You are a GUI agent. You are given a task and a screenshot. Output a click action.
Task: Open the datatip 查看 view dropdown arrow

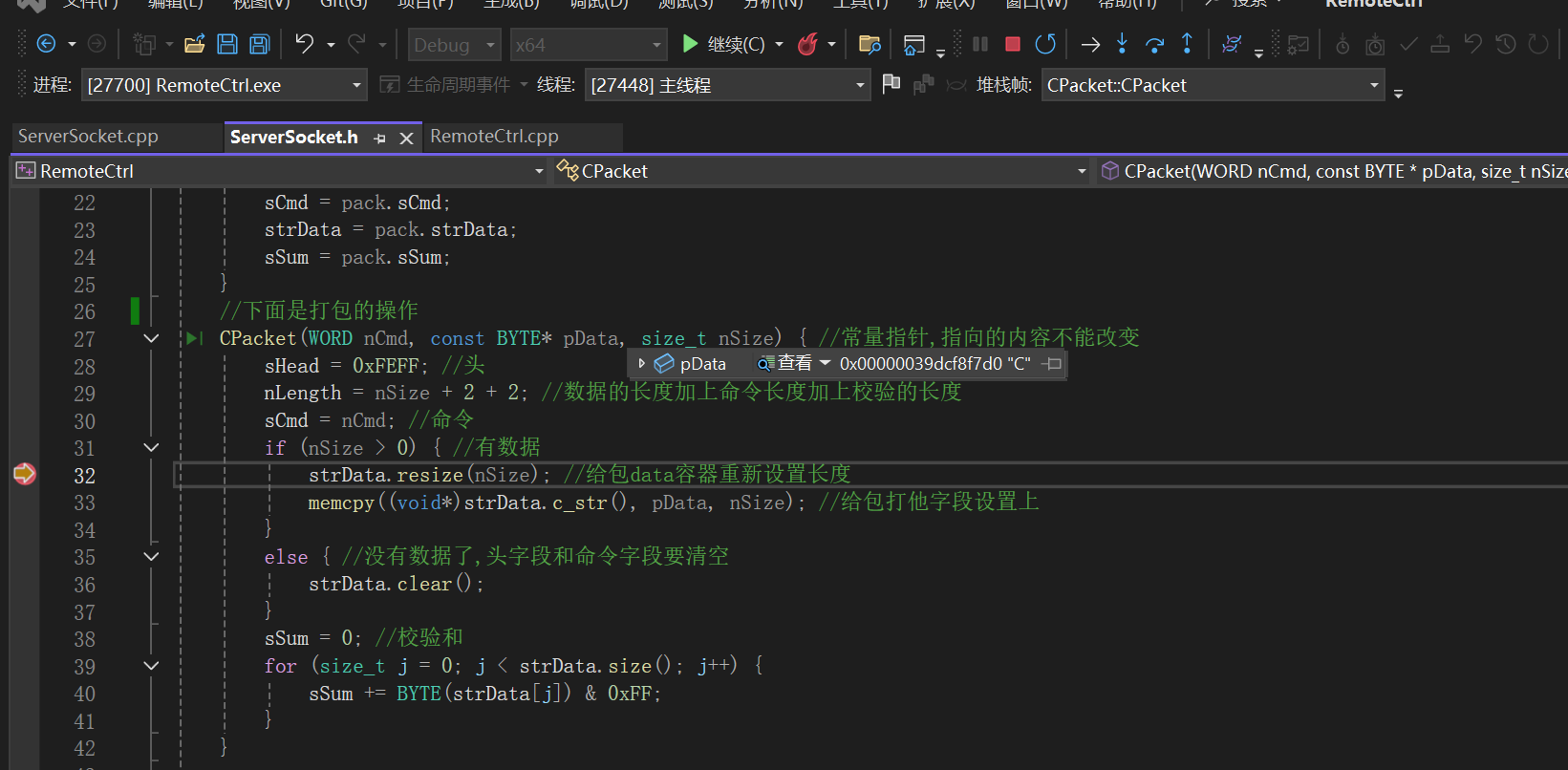[826, 364]
